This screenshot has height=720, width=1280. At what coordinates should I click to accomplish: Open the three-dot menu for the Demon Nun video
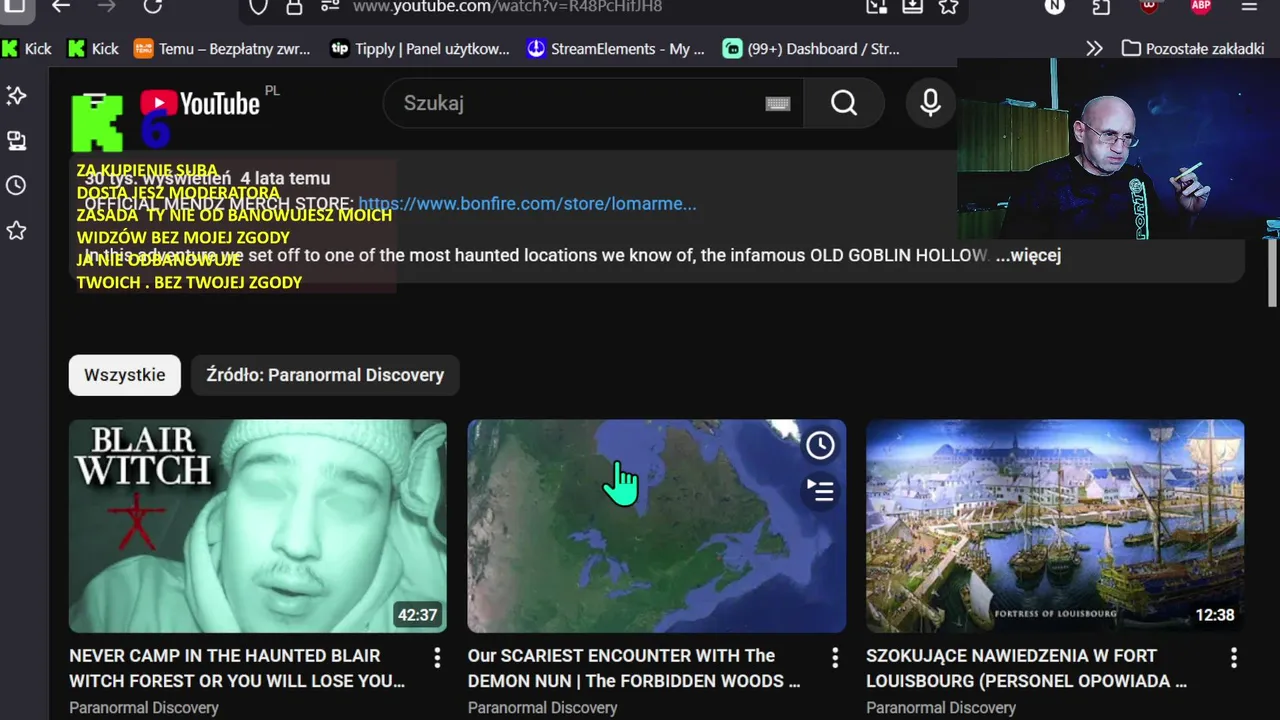pyautogui.click(x=835, y=657)
